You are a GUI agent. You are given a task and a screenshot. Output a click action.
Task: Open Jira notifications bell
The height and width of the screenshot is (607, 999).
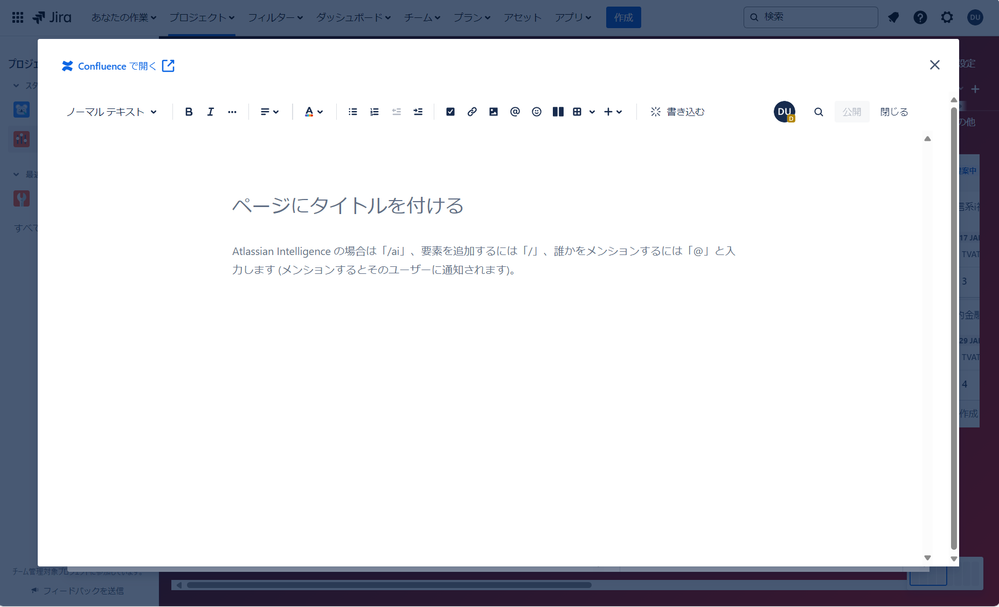pyautogui.click(x=893, y=17)
